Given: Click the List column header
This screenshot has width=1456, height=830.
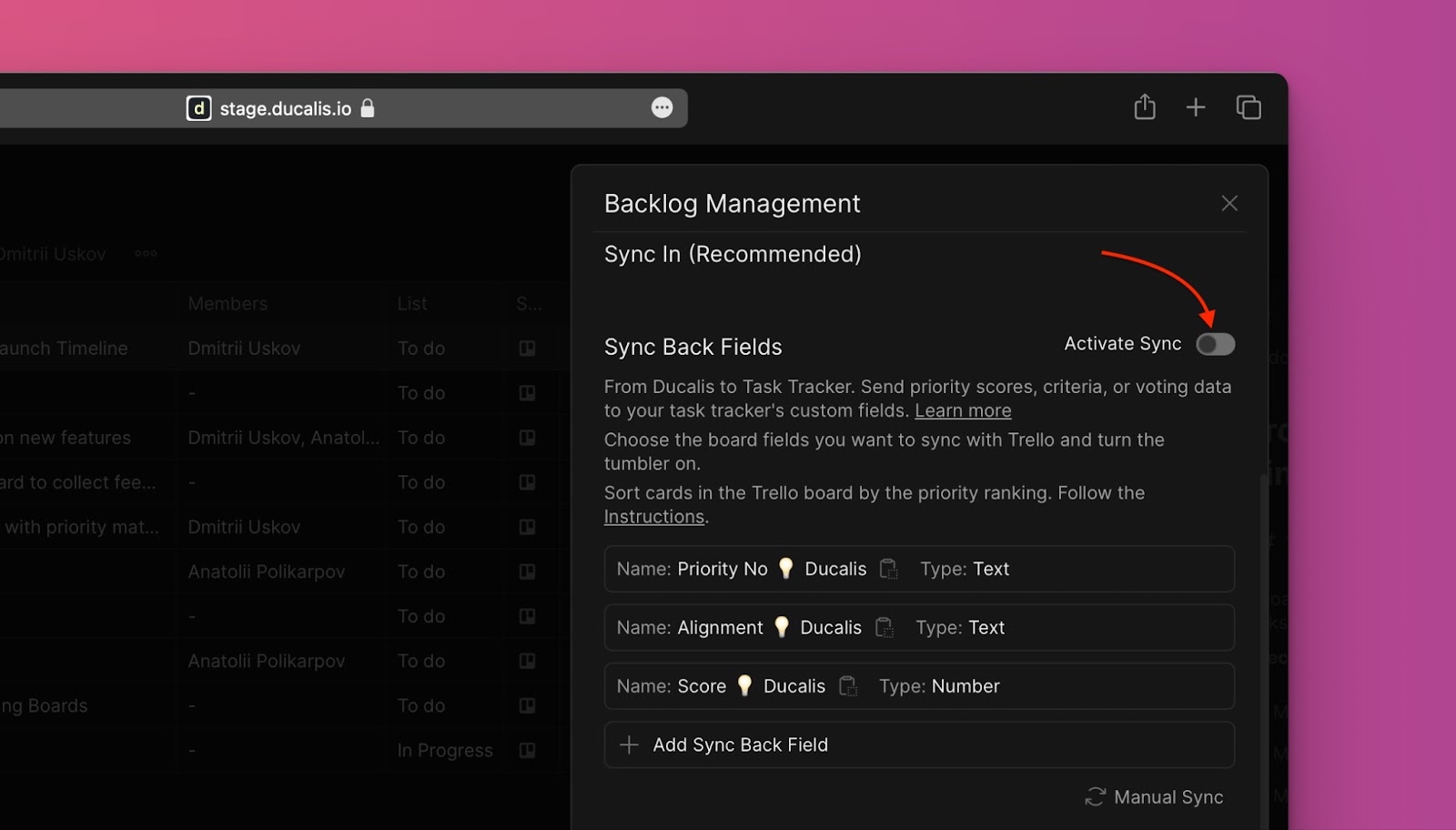Looking at the screenshot, I should [412, 304].
